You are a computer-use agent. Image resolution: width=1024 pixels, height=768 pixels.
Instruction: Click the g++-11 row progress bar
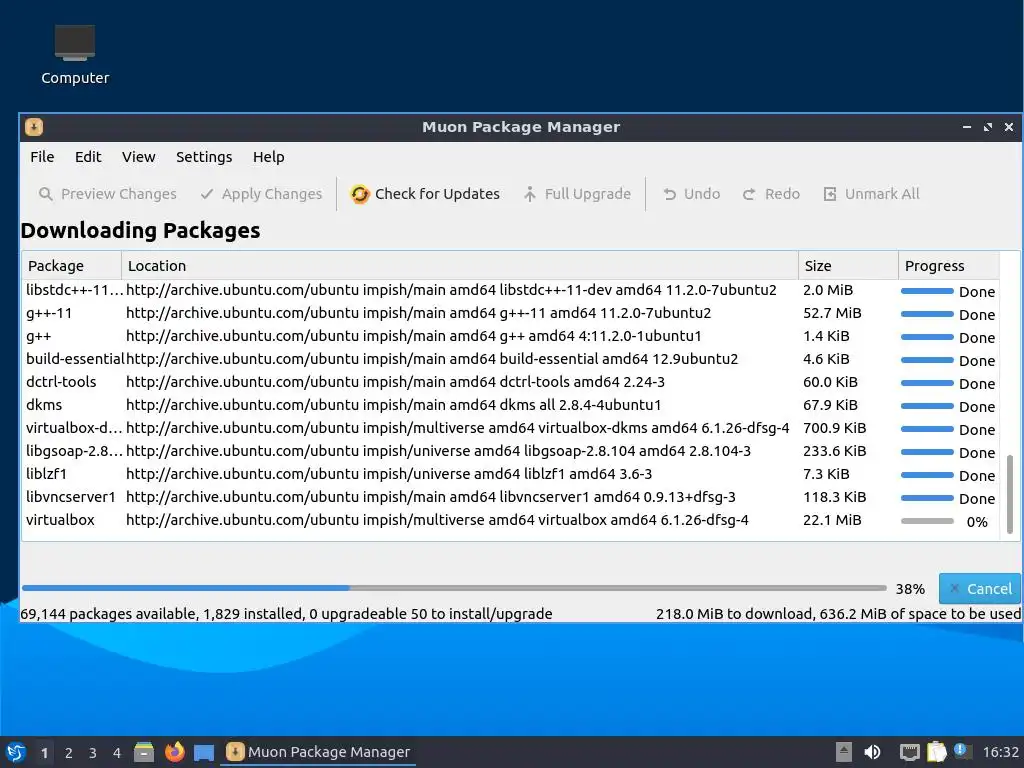(x=927, y=314)
